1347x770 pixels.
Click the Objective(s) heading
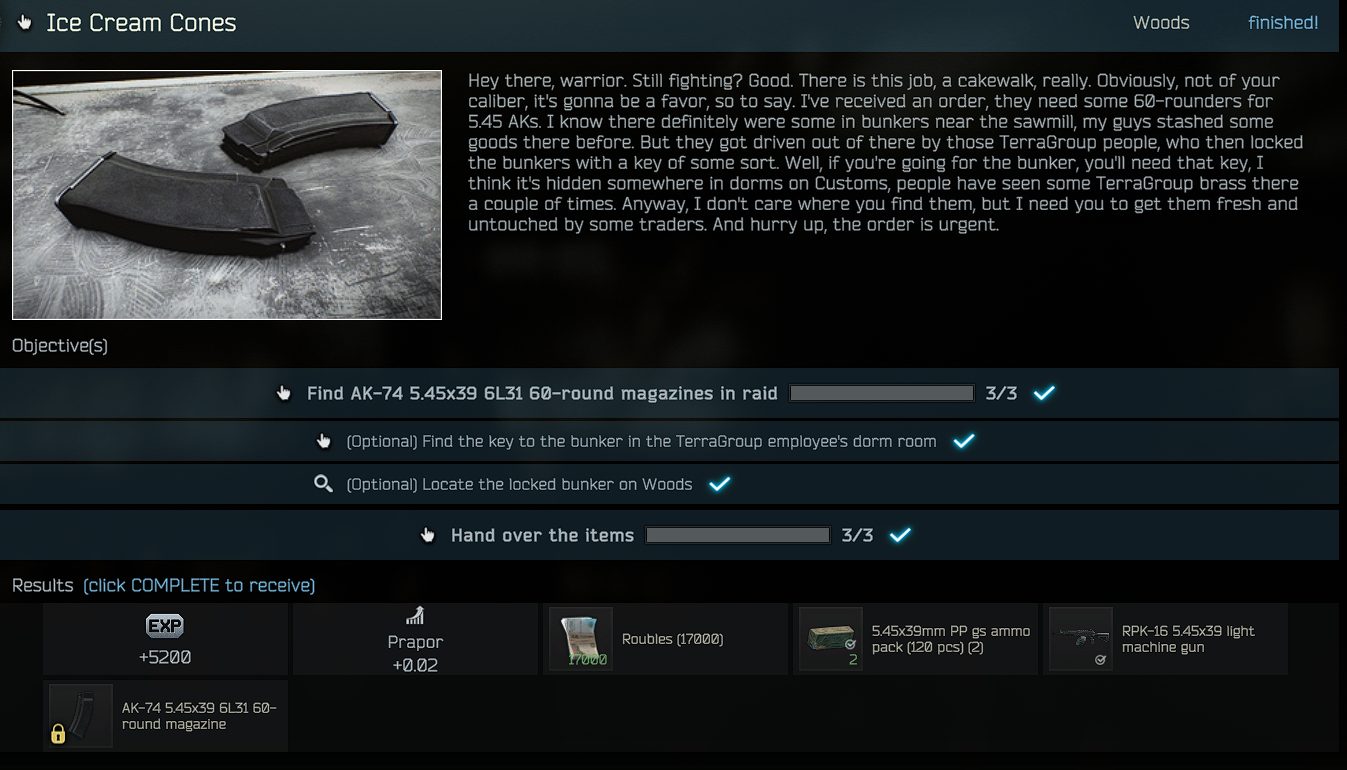60,346
